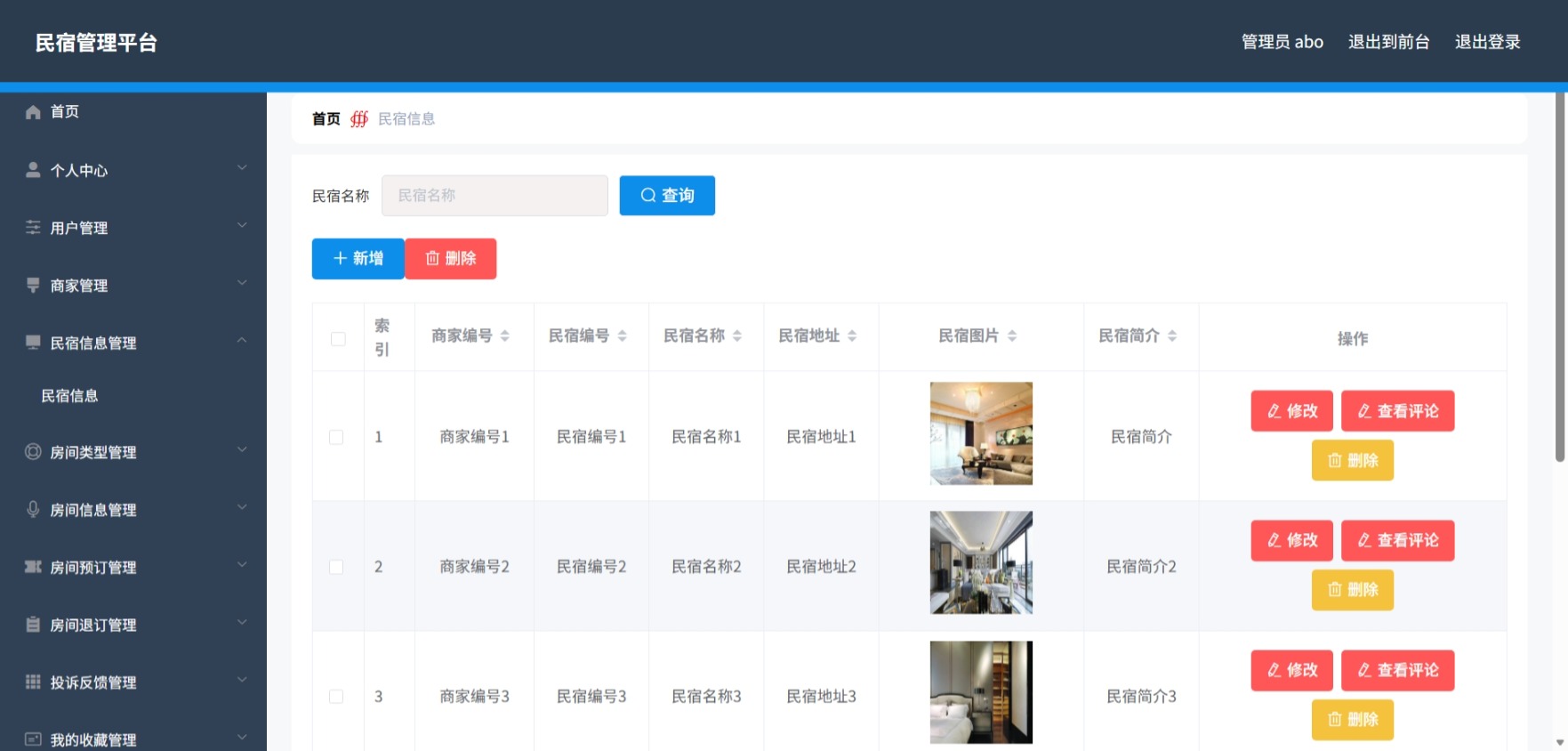The width and height of the screenshot is (1568, 751).
Task: Click the monitor icon beside 民宿信息管理
Action: pos(33,343)
